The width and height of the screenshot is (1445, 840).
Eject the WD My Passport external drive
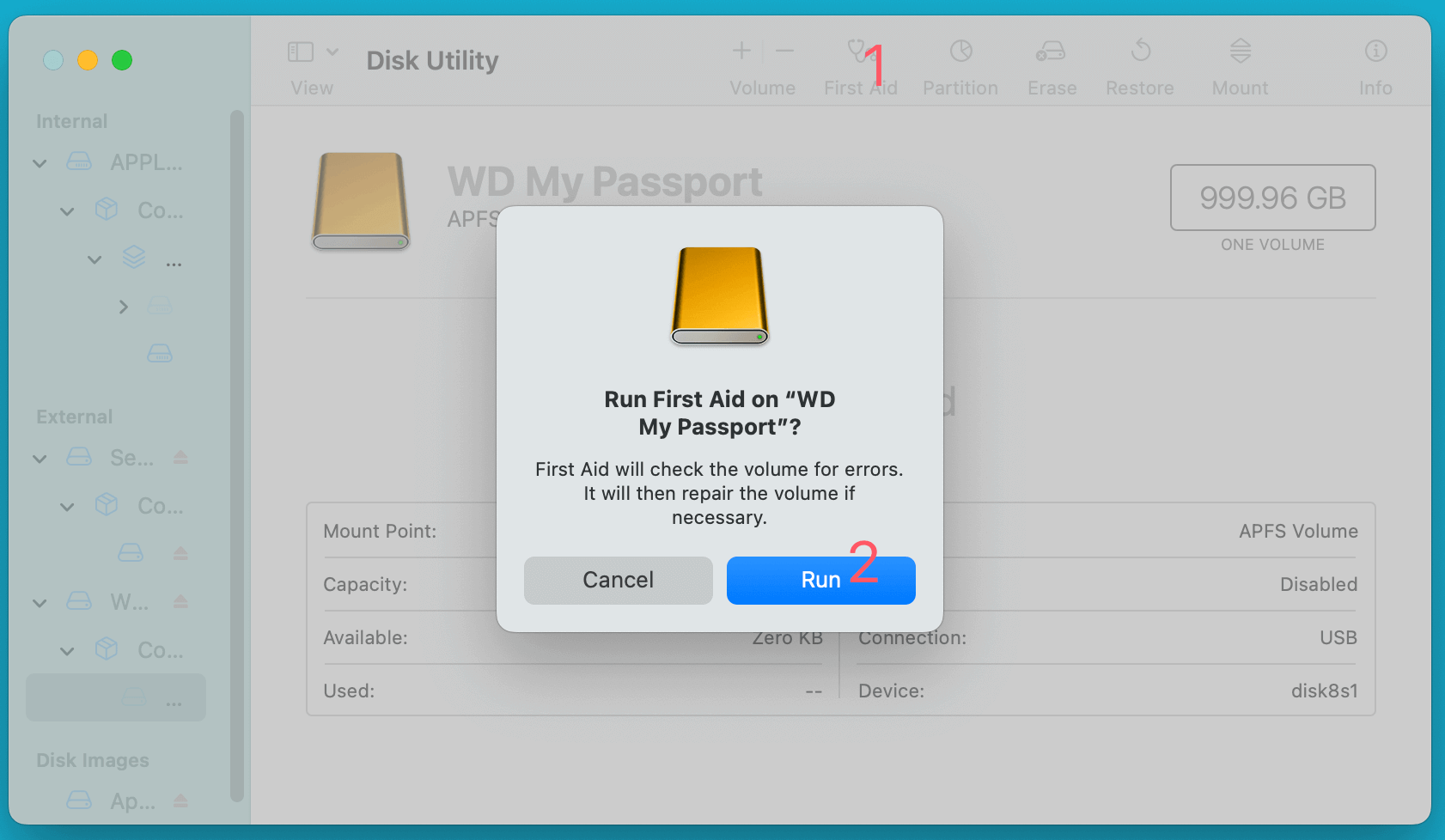pyautogui.click(x=180, y=602)
